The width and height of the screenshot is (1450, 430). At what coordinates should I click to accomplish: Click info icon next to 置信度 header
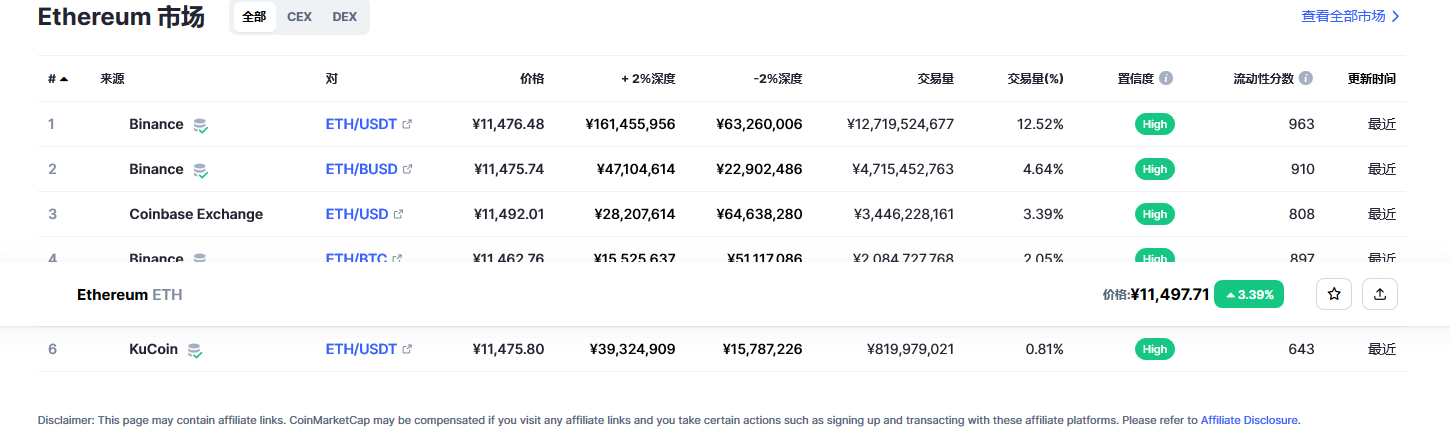point(1166,78)
